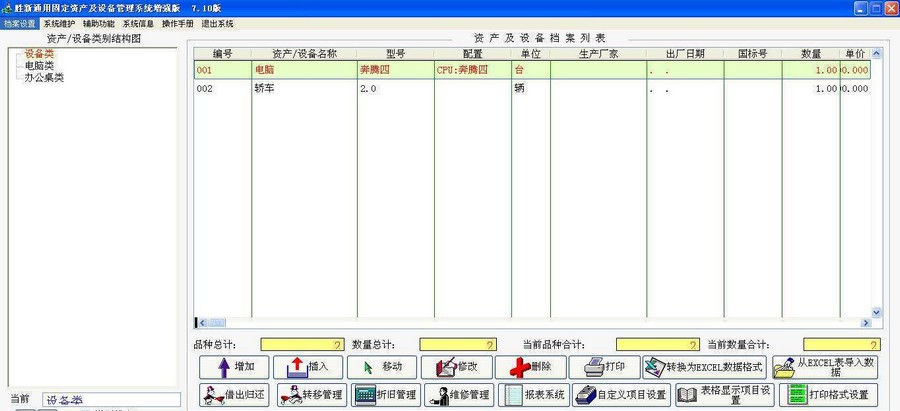Select the 电脑类 tree node

point(39,66)
